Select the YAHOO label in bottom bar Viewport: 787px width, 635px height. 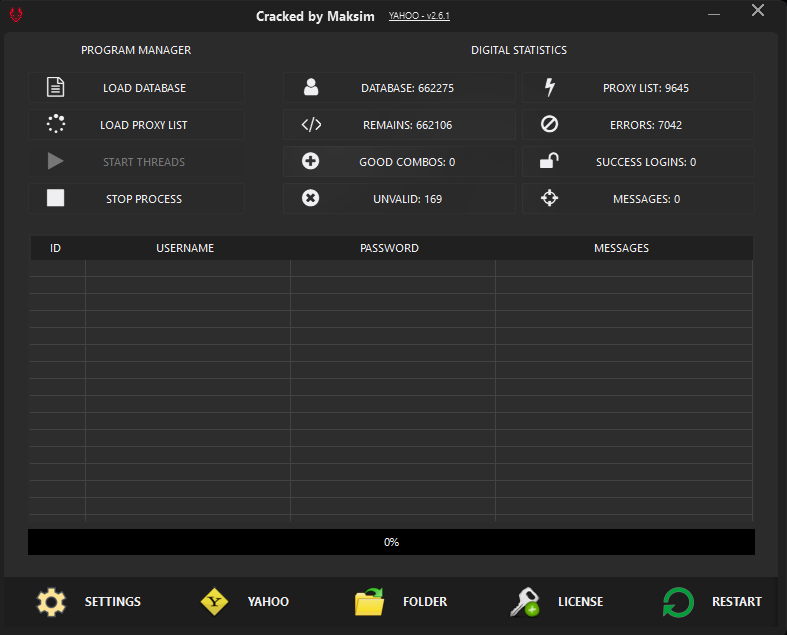[268, 601]
